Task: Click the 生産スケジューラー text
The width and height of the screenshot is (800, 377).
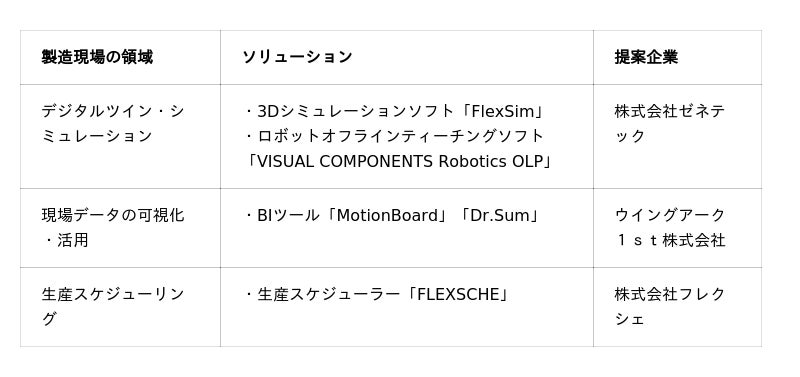Action: 328,294
